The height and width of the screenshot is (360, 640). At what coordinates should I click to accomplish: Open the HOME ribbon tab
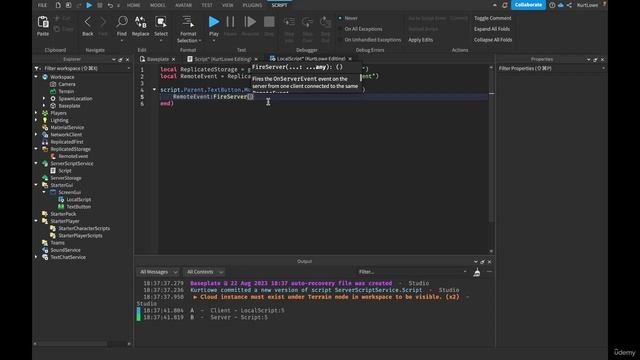coord(133,5)
